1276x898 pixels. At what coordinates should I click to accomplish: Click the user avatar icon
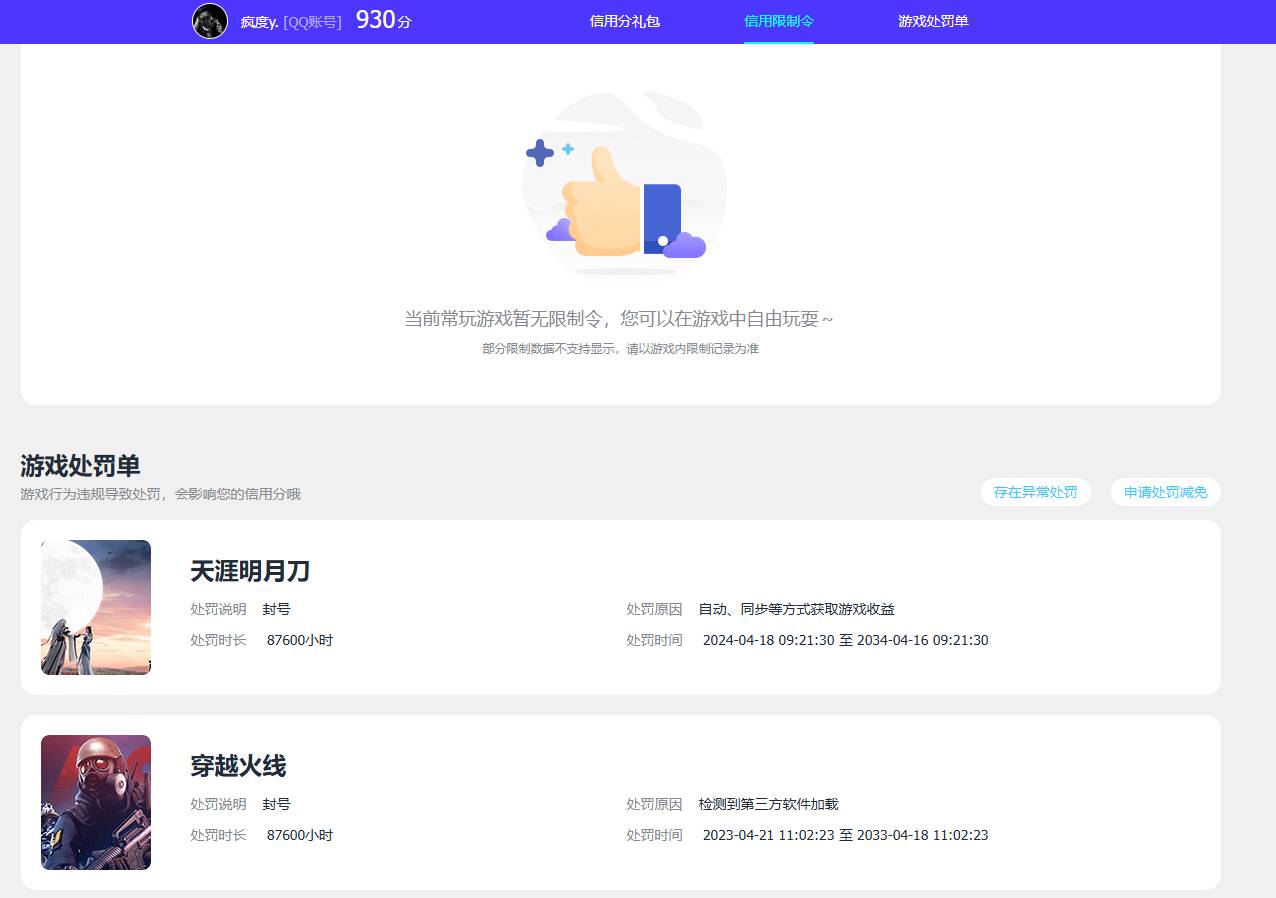click(x=210, y=21)
